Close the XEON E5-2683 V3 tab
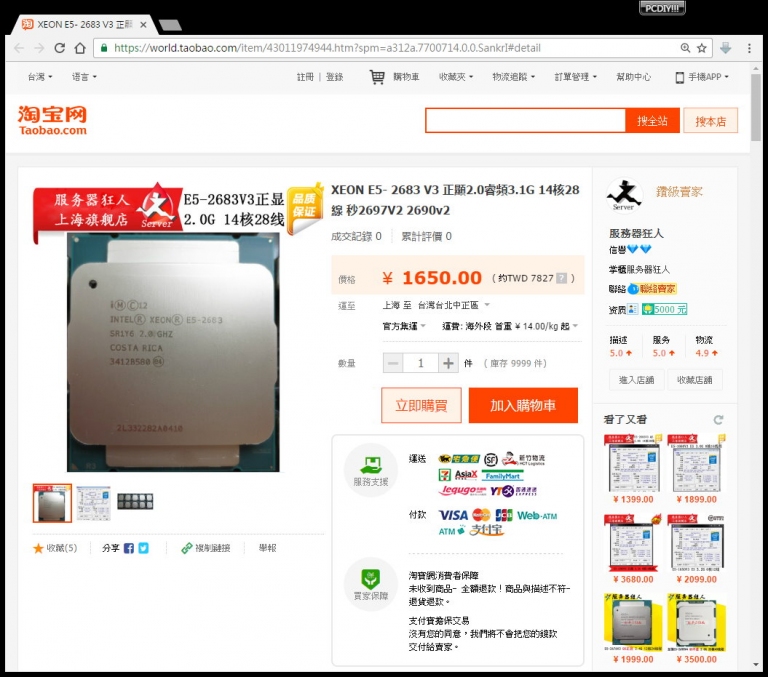This screenshot has width=768, height=677. 144,24
